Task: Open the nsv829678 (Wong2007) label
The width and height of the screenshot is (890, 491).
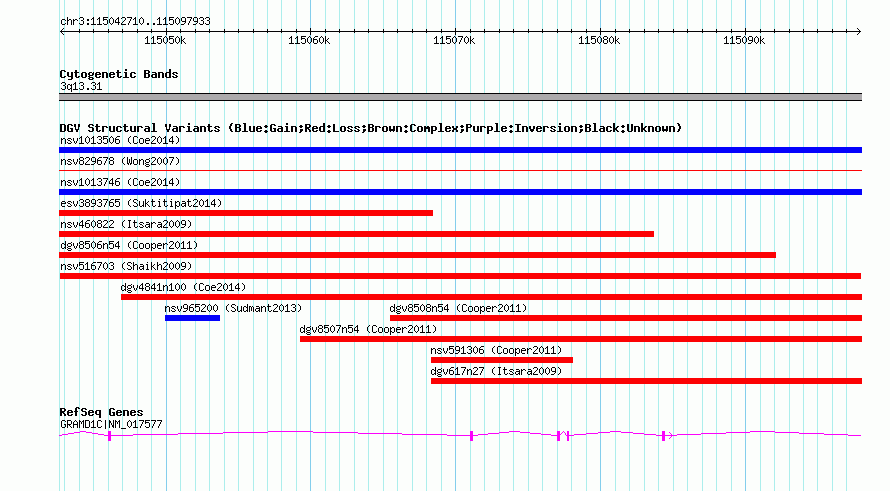Action: tap(120, 161)
